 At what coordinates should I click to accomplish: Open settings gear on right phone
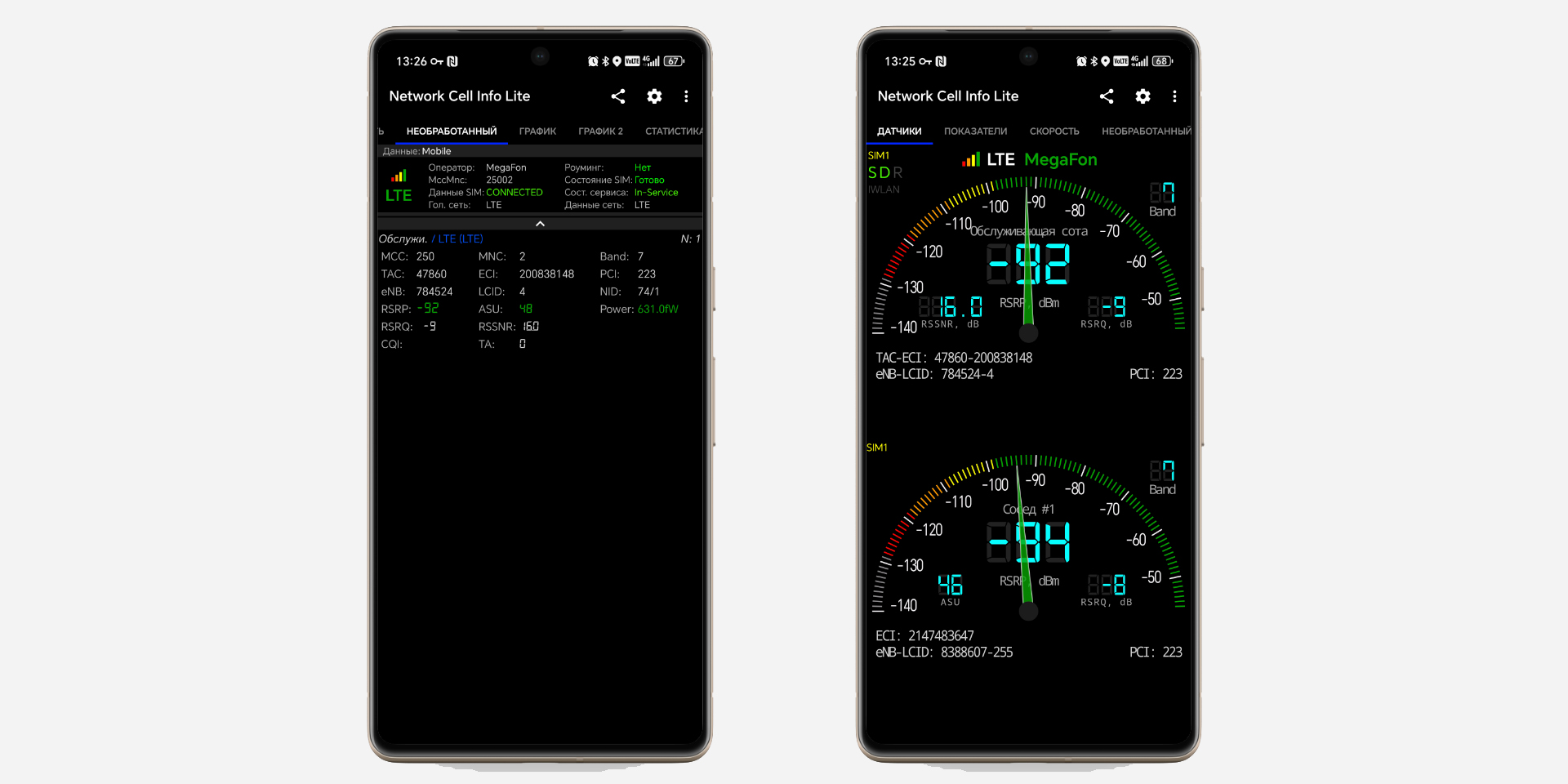pyautogui.click(x=1143, y=96)
